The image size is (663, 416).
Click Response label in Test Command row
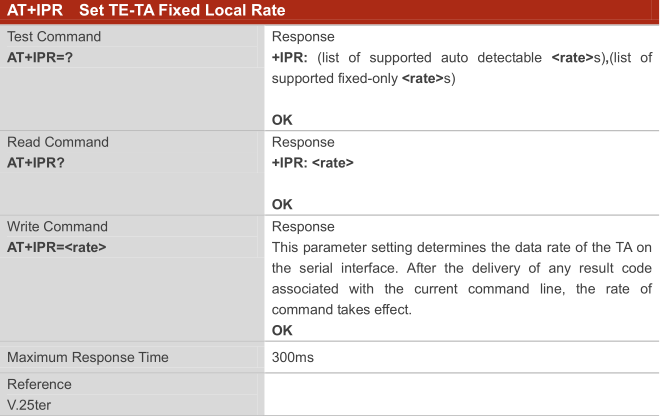click(303, 37)
